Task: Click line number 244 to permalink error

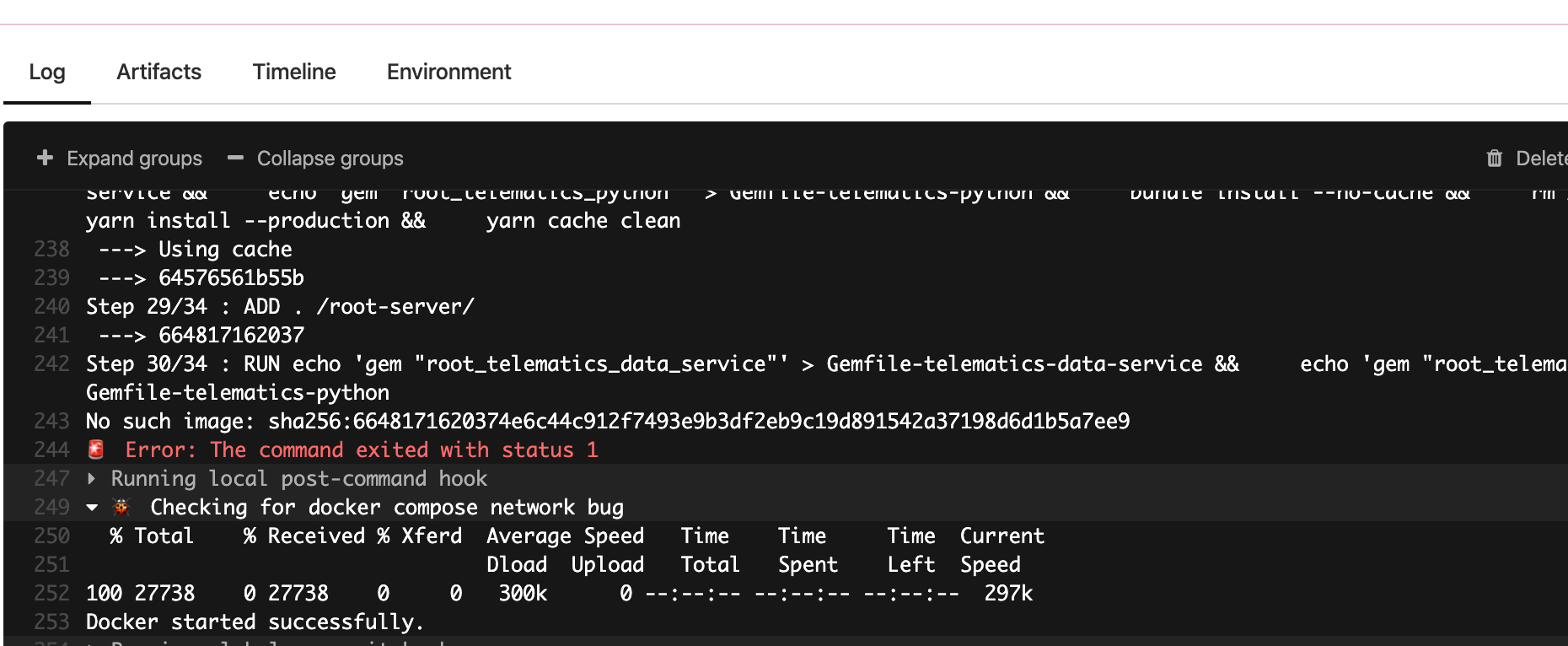Action: 51,450
